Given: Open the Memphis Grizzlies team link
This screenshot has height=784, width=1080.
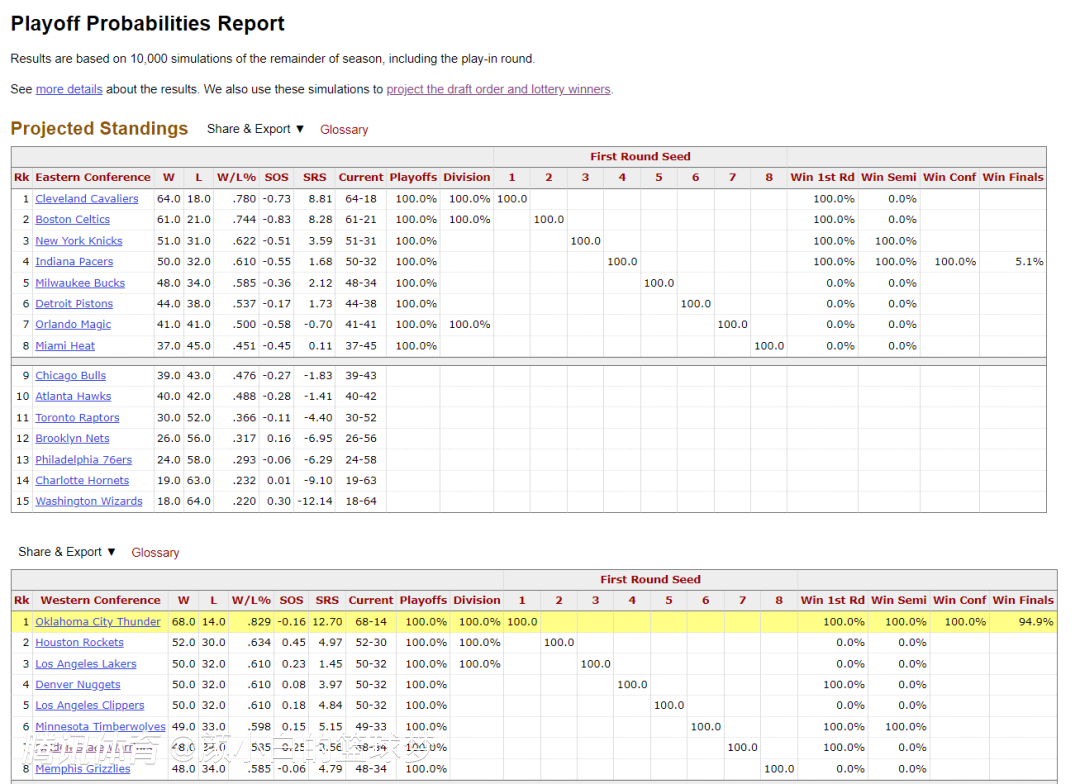Looking at the screenshot, I should click(83, 768).
